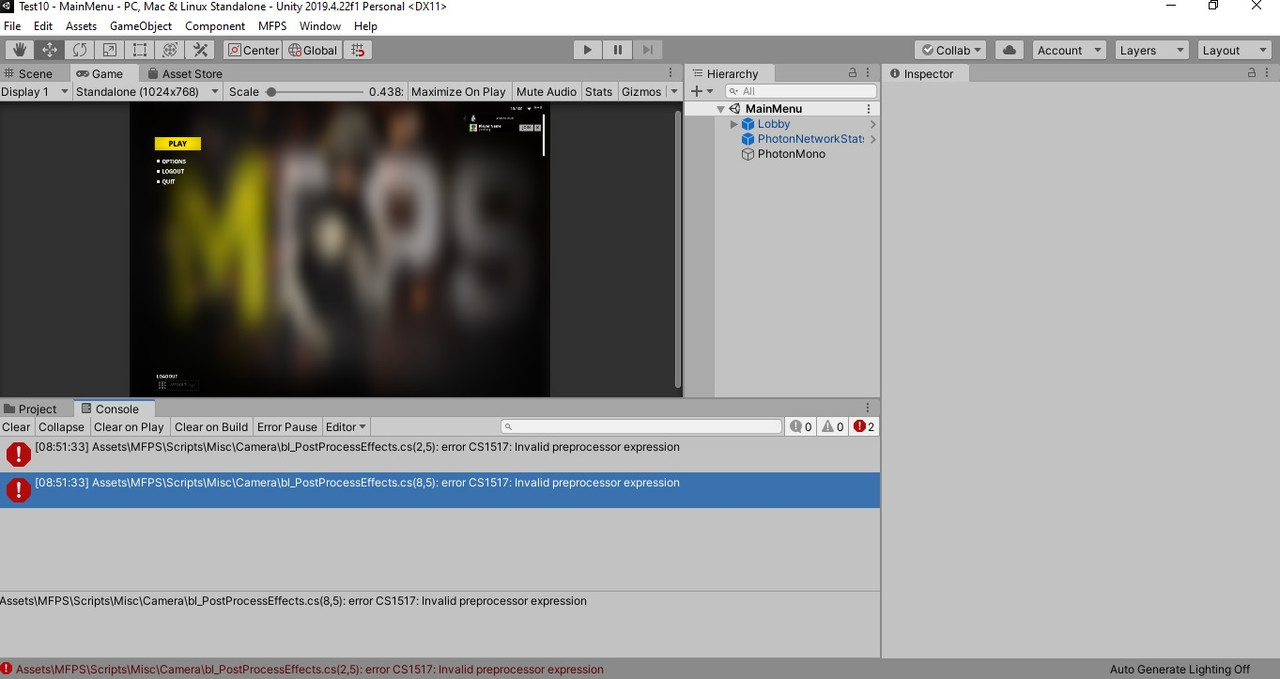This screenshot has height=679, width=1280.
Task: Open Layers dropdown
Action: (x=1152, y=50)
